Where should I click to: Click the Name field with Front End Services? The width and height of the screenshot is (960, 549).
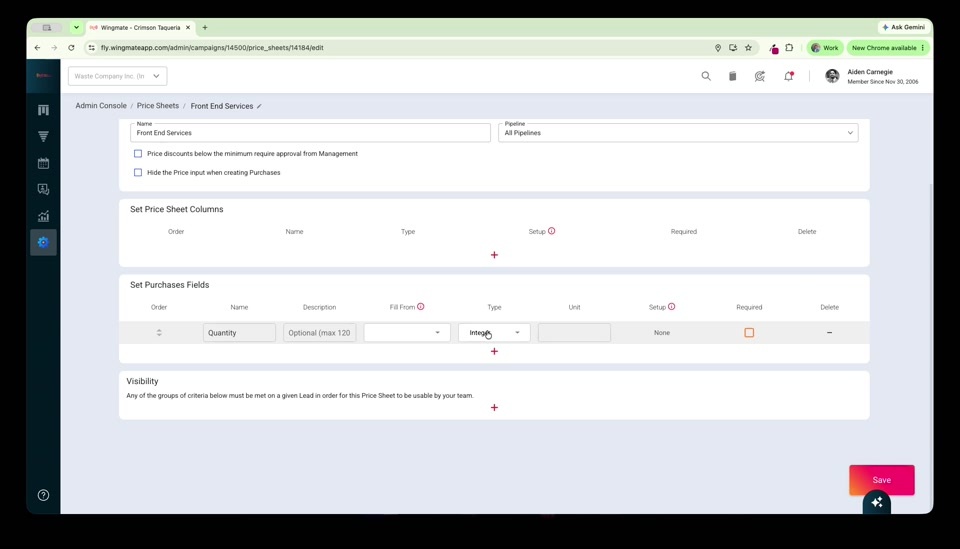point(310,133)
